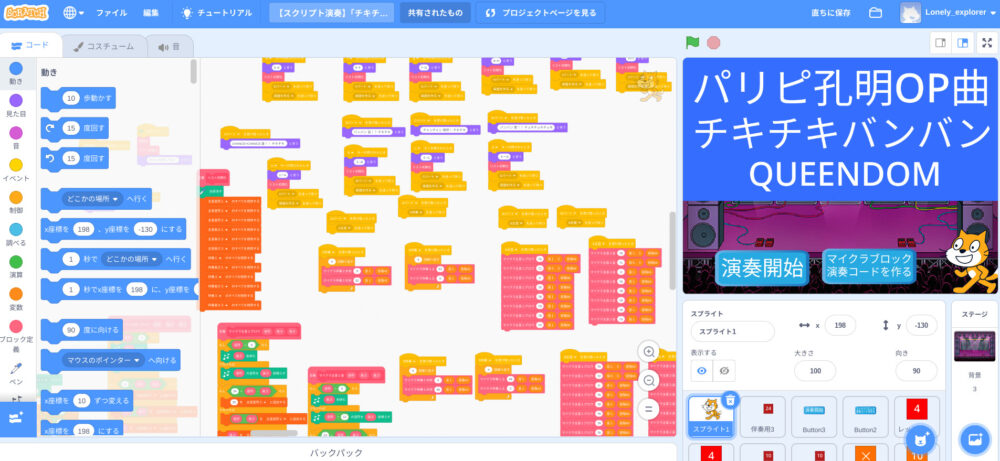Edit the sprite name field スプライト1
1000x461 pixels.
(732, 332)
